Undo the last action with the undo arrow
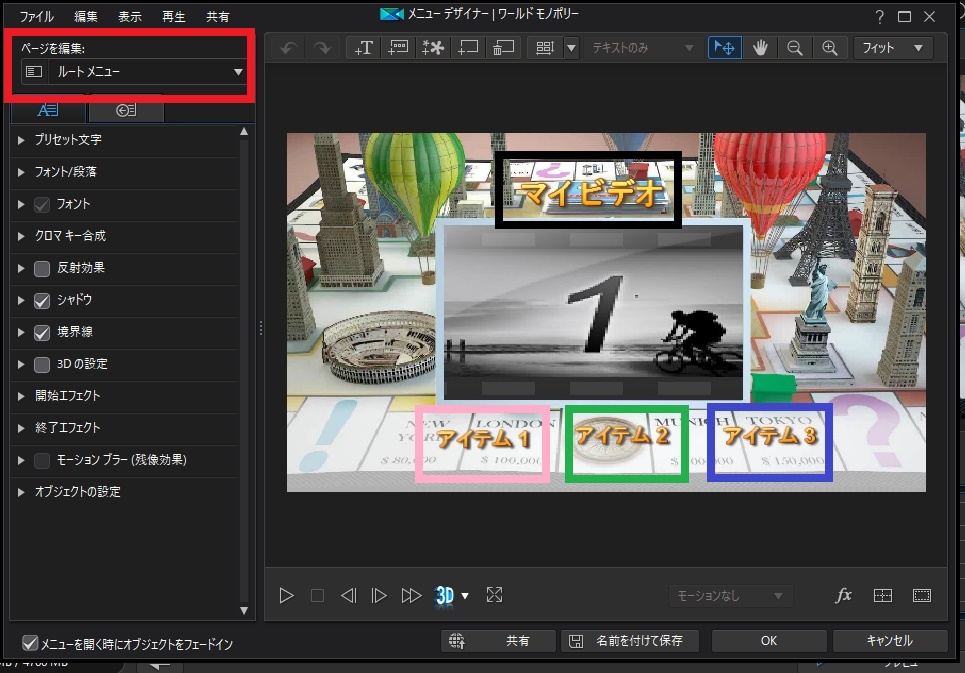 pyautogui.click(x=289, y=48)
